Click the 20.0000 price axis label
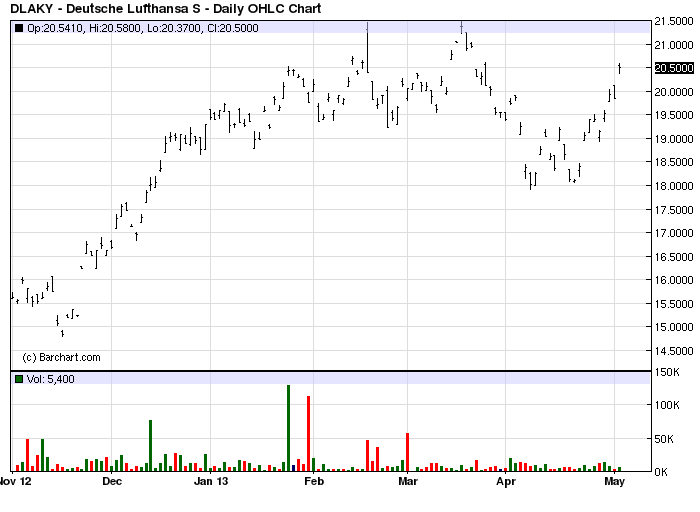700x512 pixels. [x=674, y=92]
